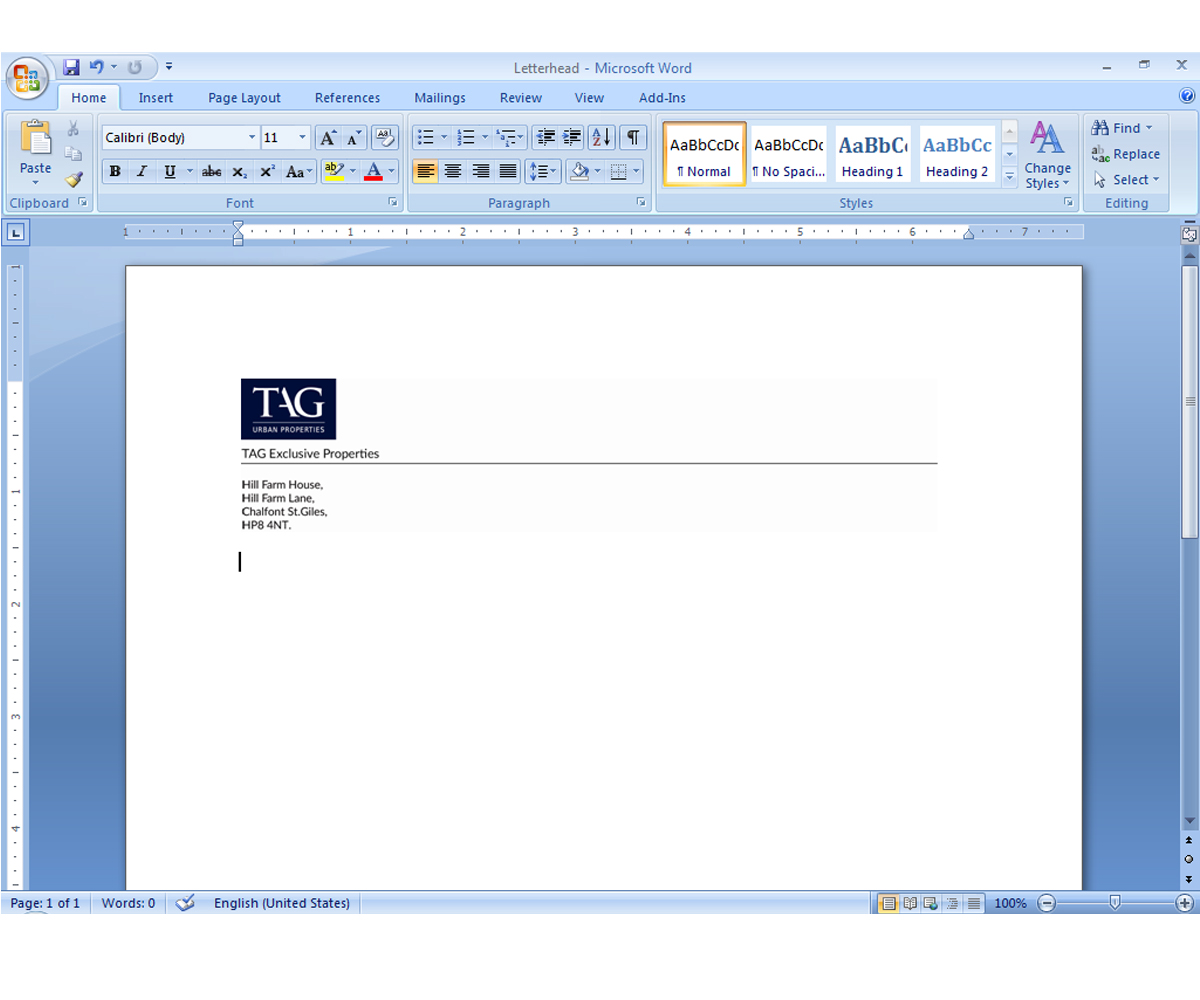Open the References tab
Screen dimensions: 1200x1000
point(347,98)
